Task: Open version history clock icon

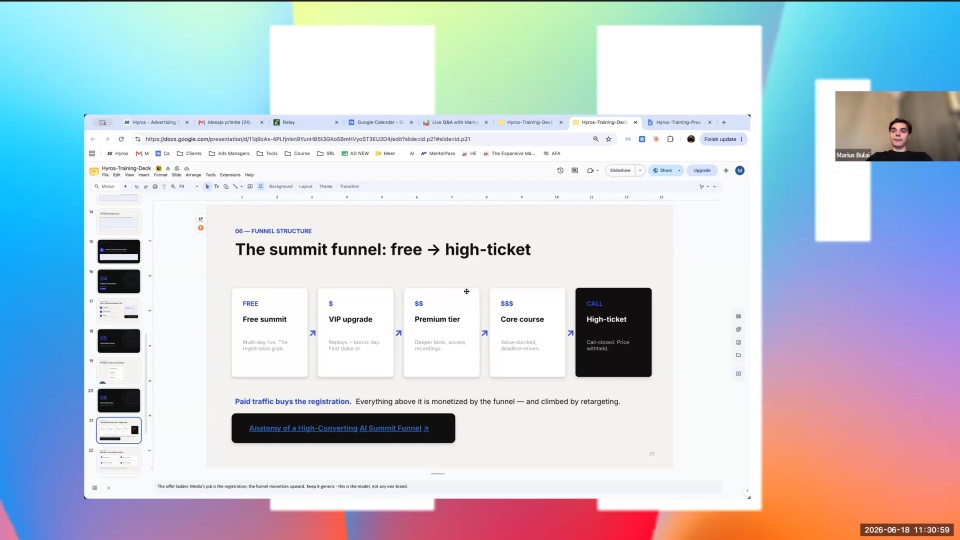Action: click(x=560, y=171)
